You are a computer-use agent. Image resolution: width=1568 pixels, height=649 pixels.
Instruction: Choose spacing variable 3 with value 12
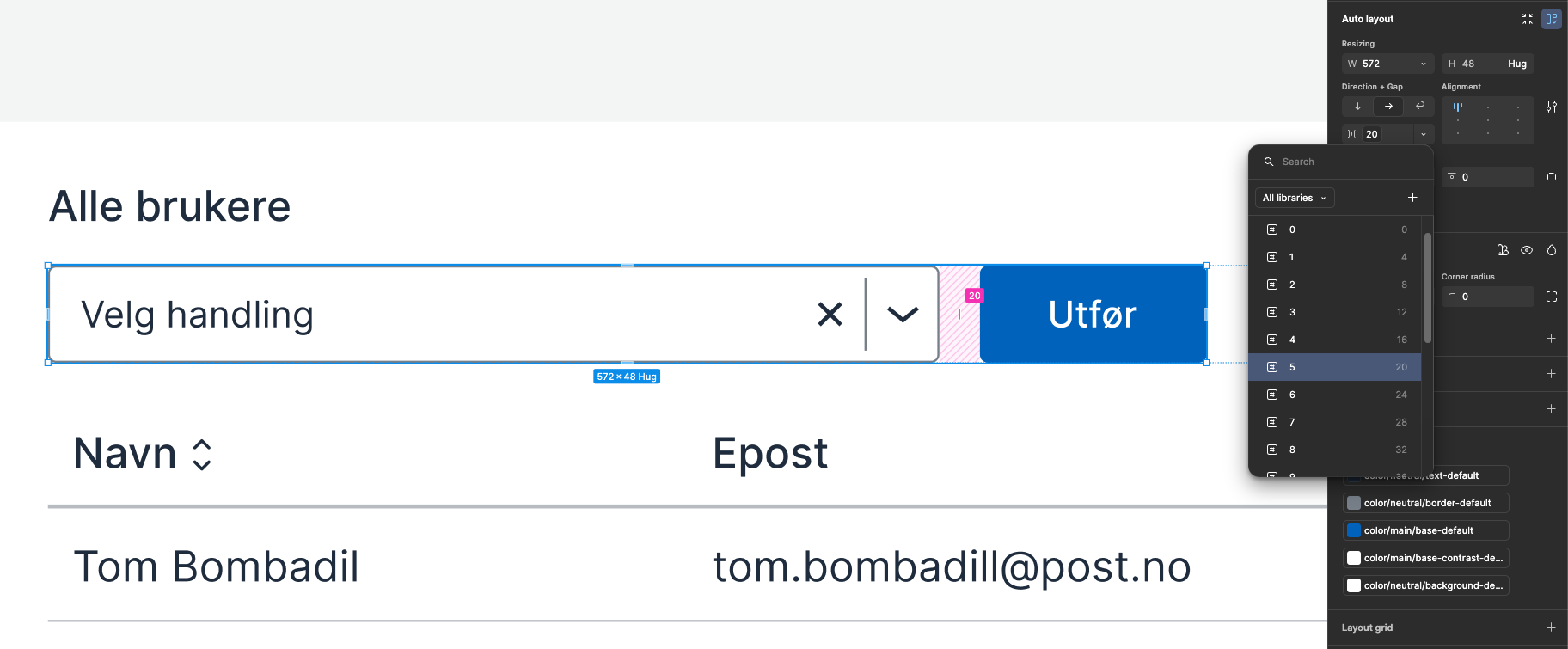1335,312
